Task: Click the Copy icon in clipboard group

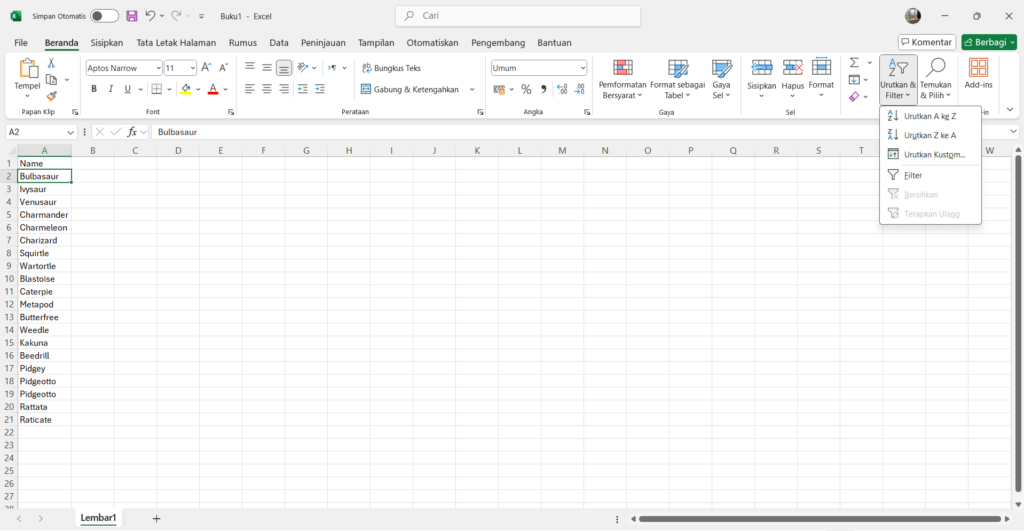Action: (x=51, y=80)
